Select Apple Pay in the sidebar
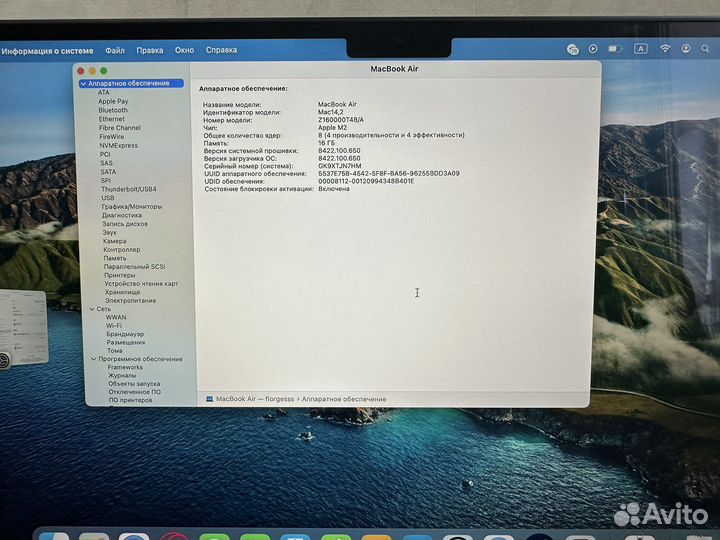Image resolution: width=720 pixels, height=540 pixels. pos(113,101)
